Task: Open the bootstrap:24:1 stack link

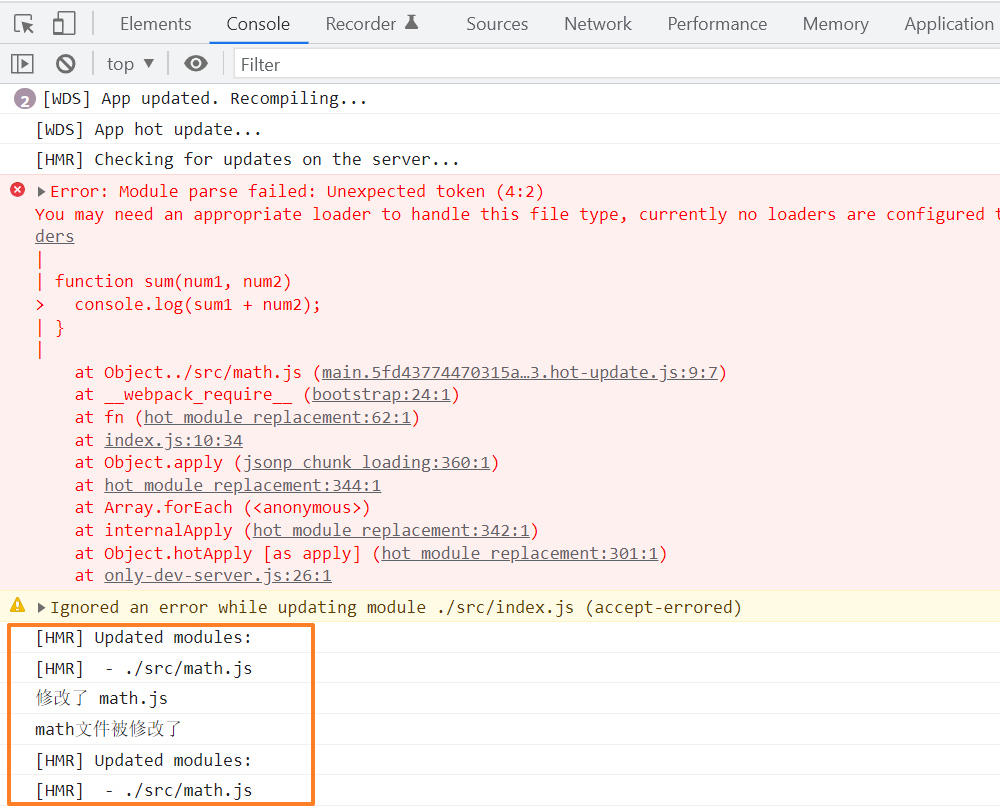Action: pos(381,395)
